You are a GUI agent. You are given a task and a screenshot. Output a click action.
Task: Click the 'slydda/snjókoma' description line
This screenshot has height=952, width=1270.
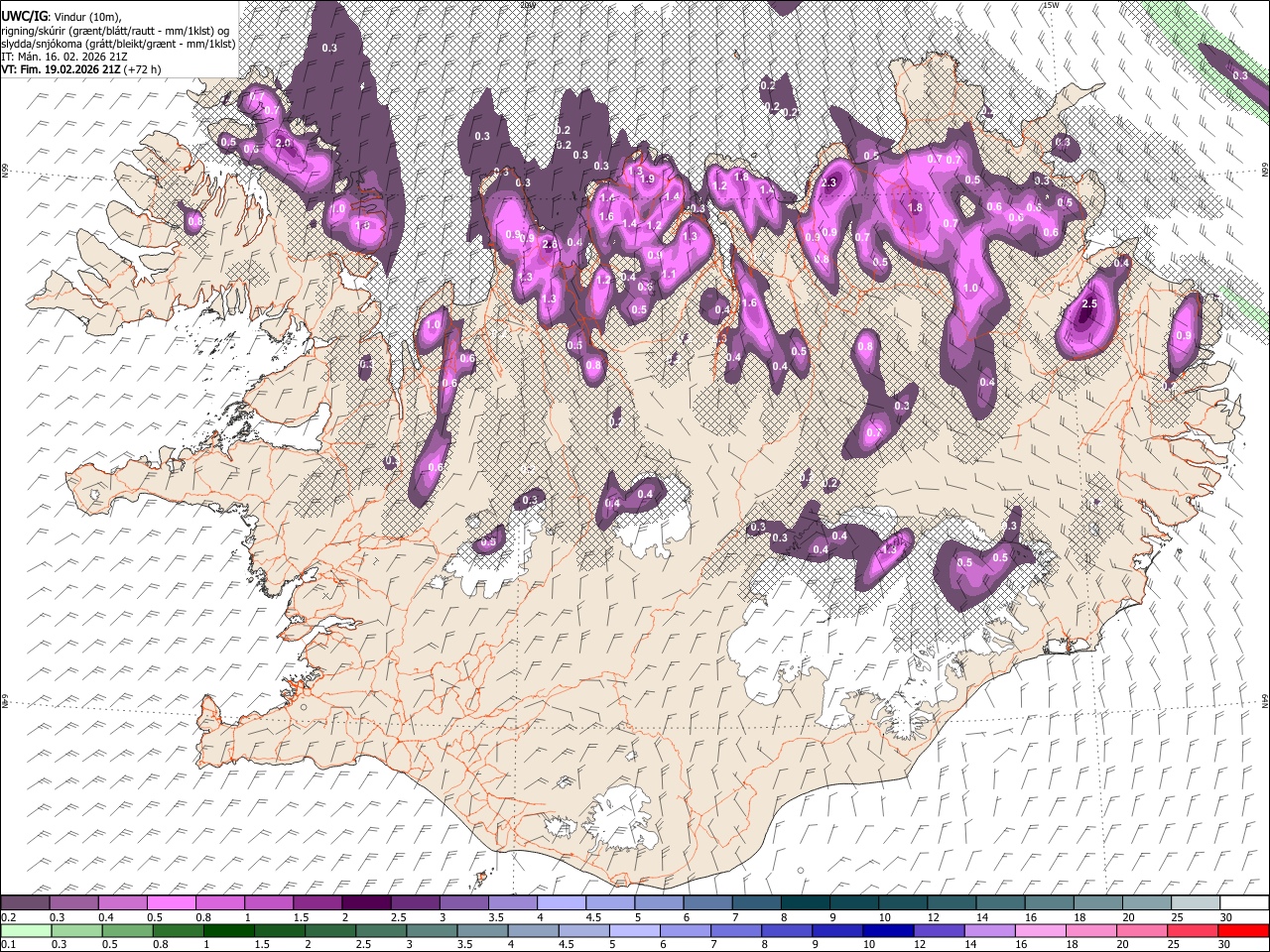118,44
